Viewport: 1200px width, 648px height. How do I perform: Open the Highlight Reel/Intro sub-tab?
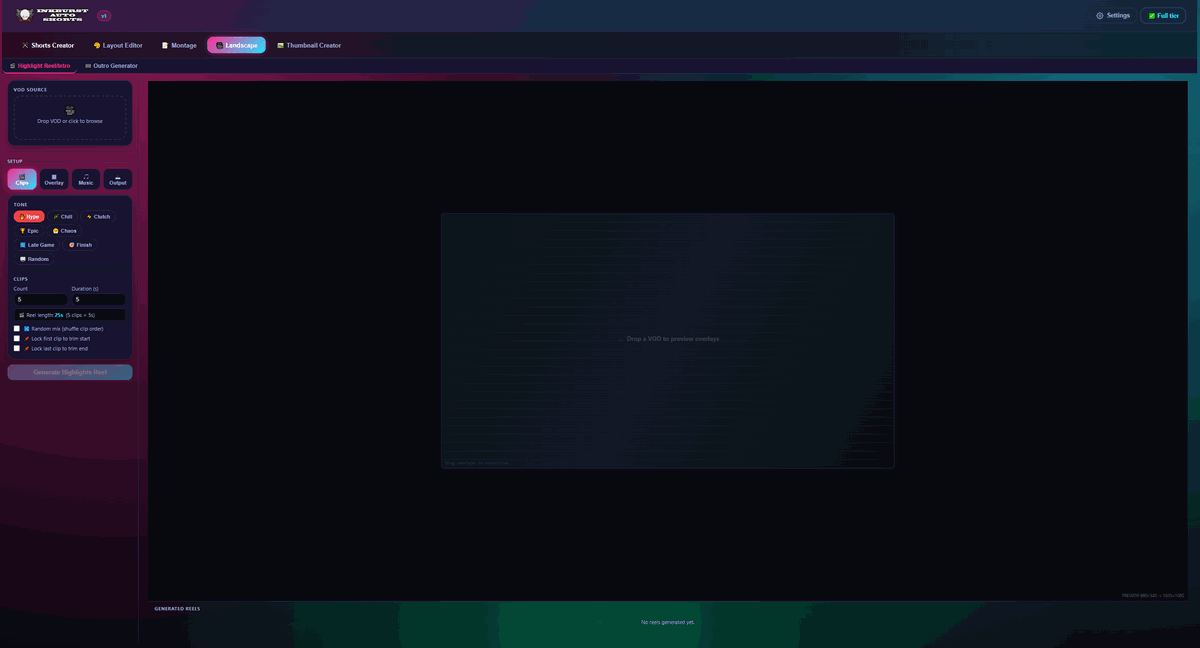[x=40, y=66]
